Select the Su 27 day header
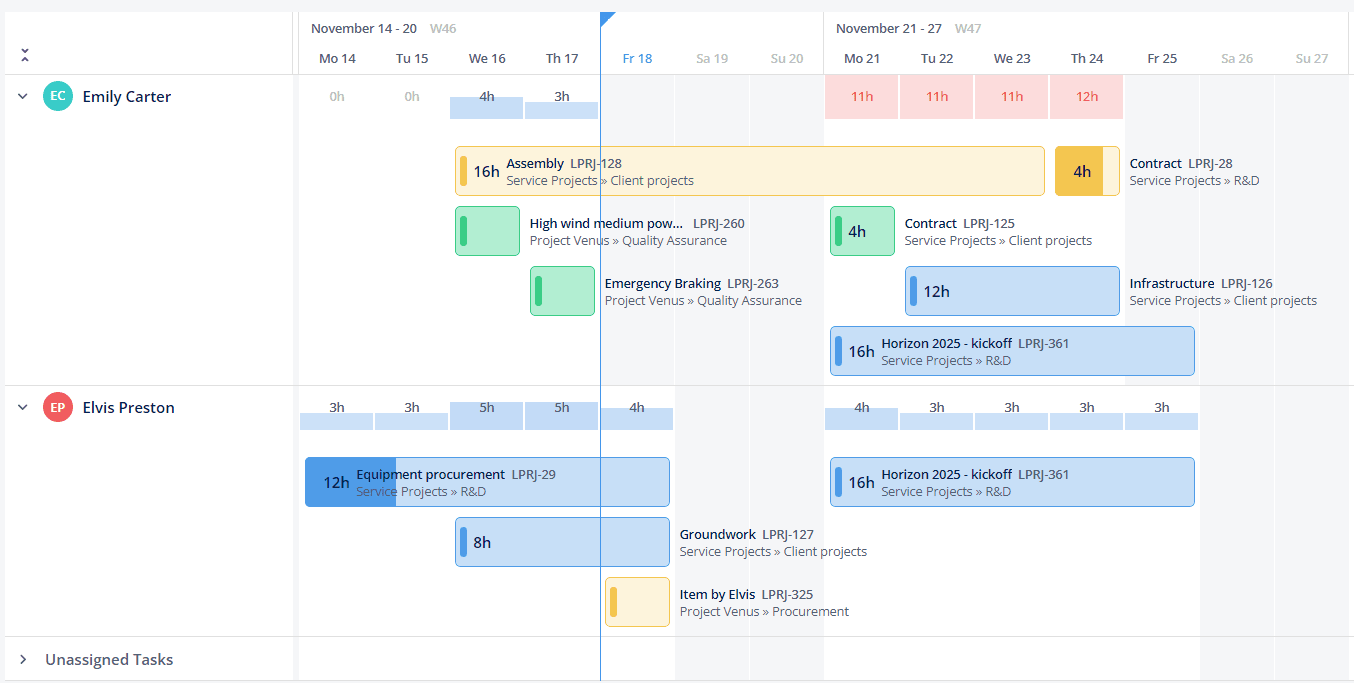 click(x=1312, y=59)
